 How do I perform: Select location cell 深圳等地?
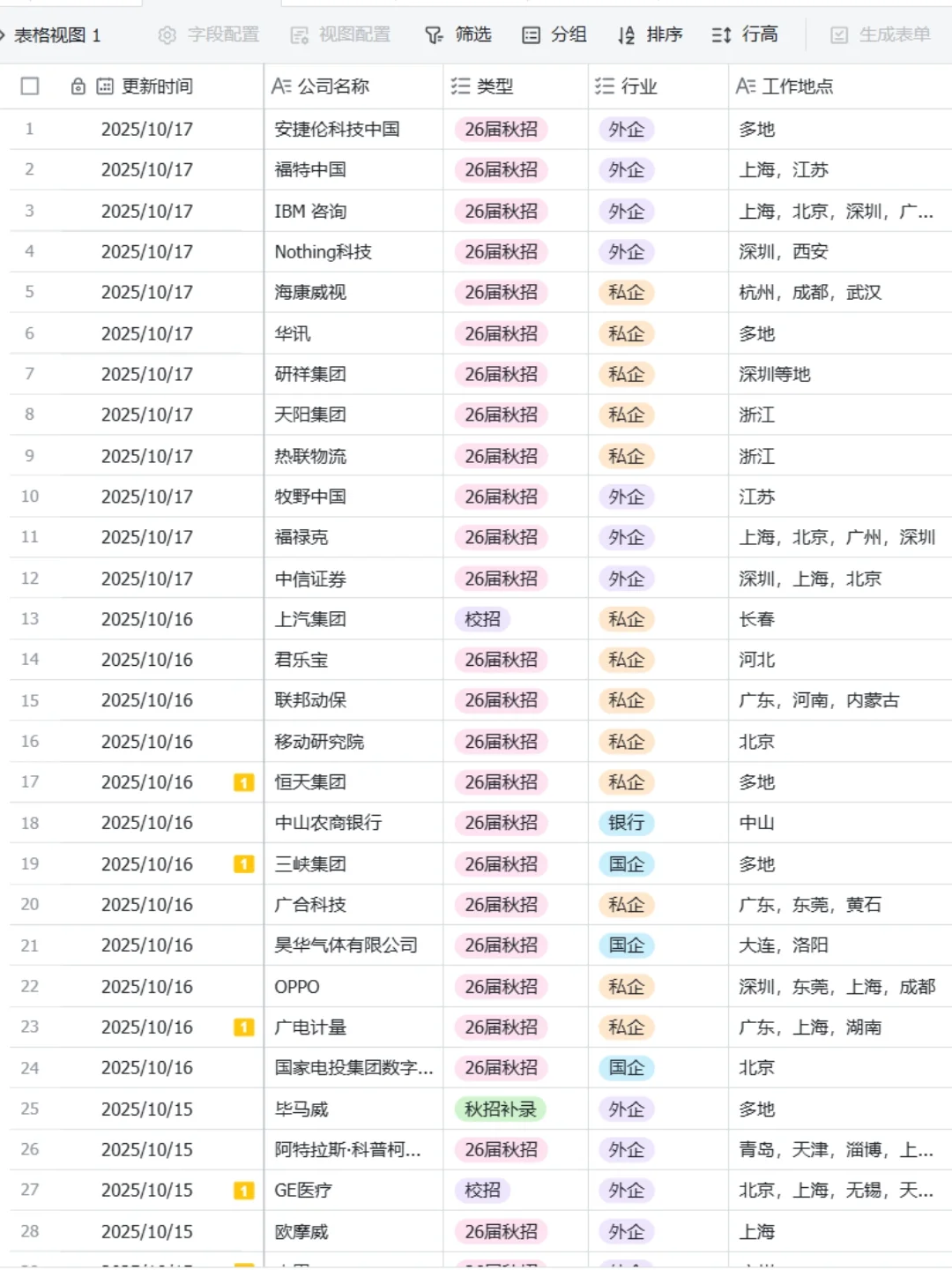[840, 374]
